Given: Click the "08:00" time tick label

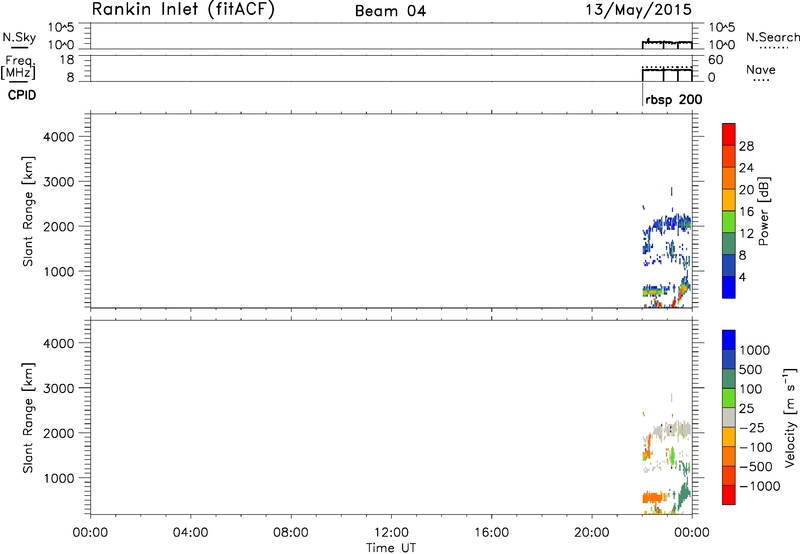Looking at the screenshot, I should (291, 533).
